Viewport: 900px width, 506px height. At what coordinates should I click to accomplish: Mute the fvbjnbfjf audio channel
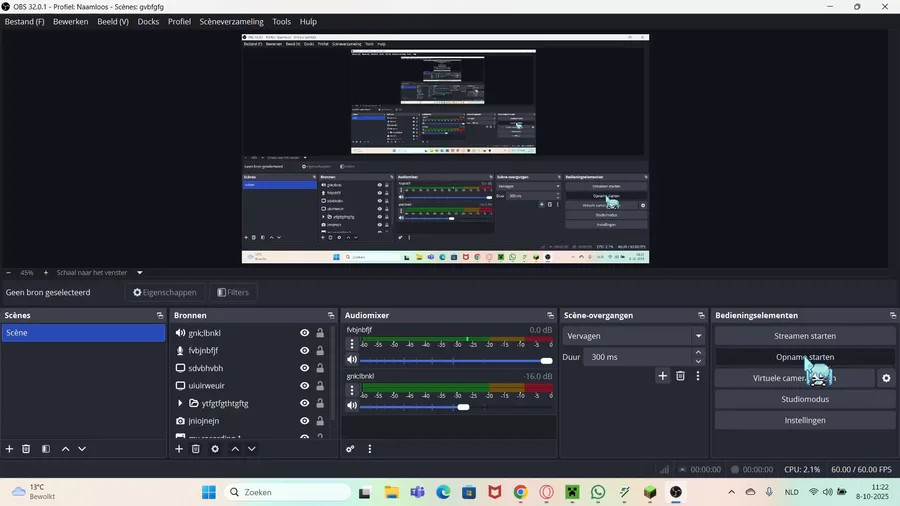point(352,360)
